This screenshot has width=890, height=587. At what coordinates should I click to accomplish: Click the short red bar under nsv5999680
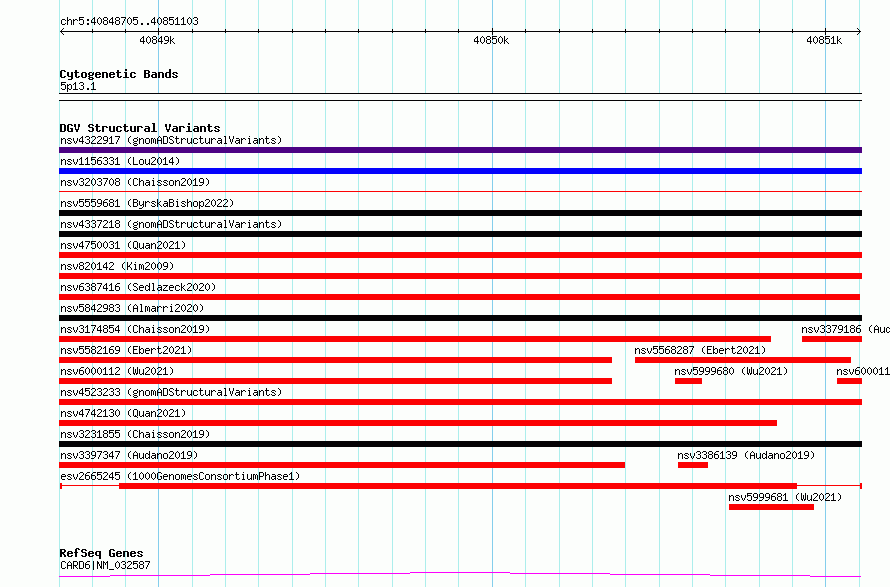click(688, 381)
